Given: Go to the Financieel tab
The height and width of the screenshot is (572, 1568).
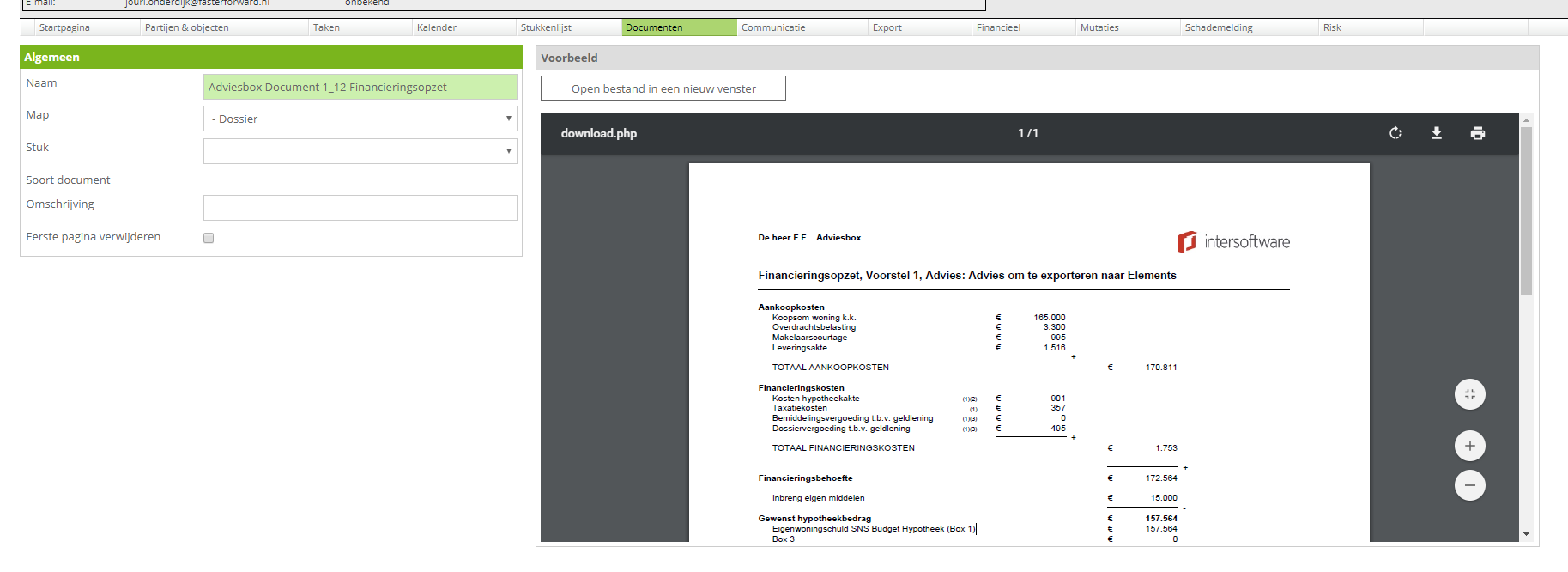Looking at the screenshot, I should click(1023, 27).
